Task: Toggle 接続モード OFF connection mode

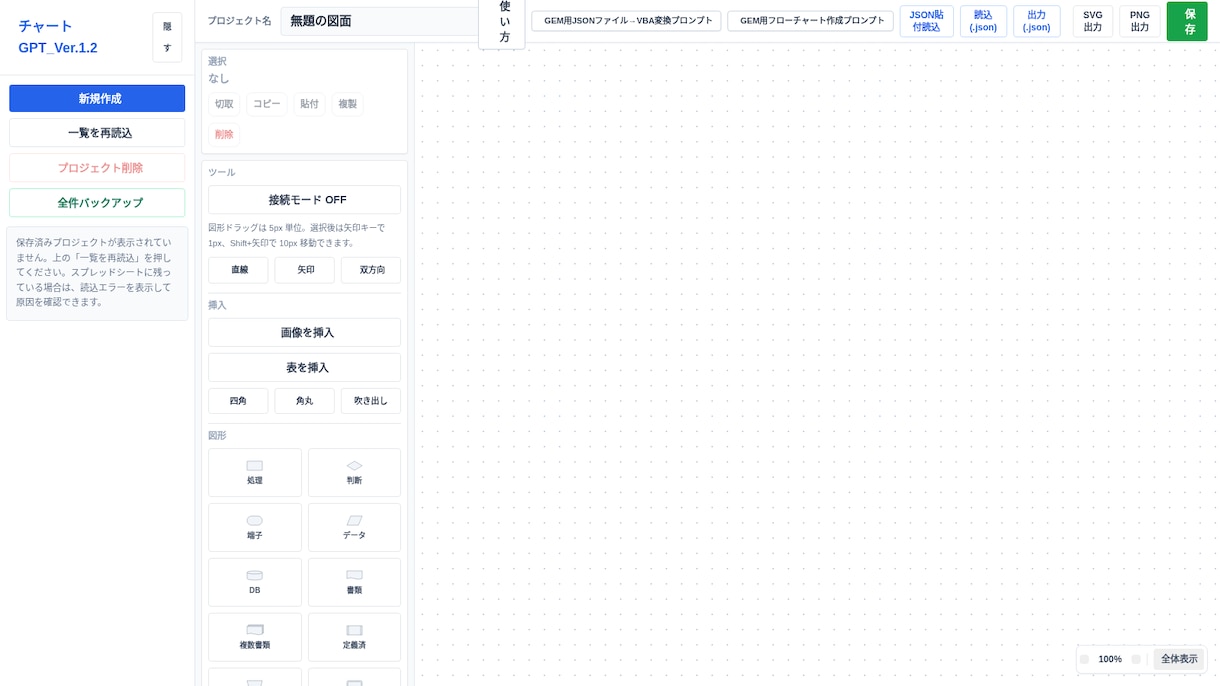Action: [304, 200]
